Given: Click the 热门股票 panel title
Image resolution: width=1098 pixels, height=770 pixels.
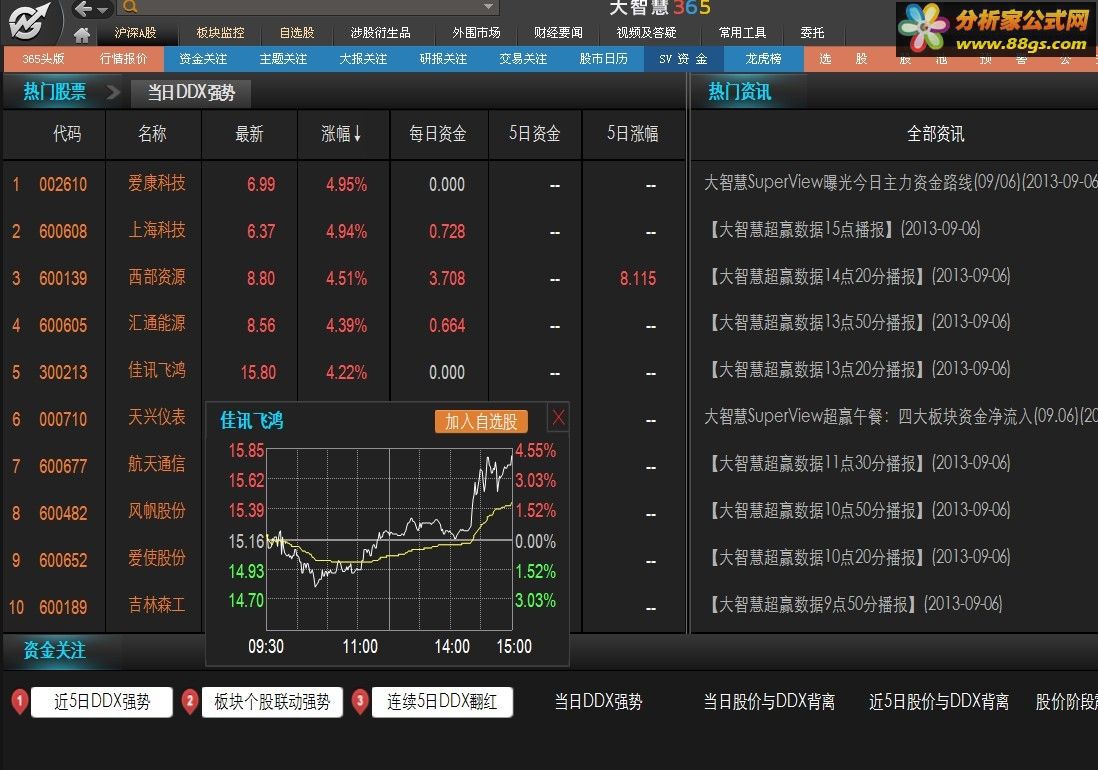Looking at the screenshot, I should coord(55,92).
